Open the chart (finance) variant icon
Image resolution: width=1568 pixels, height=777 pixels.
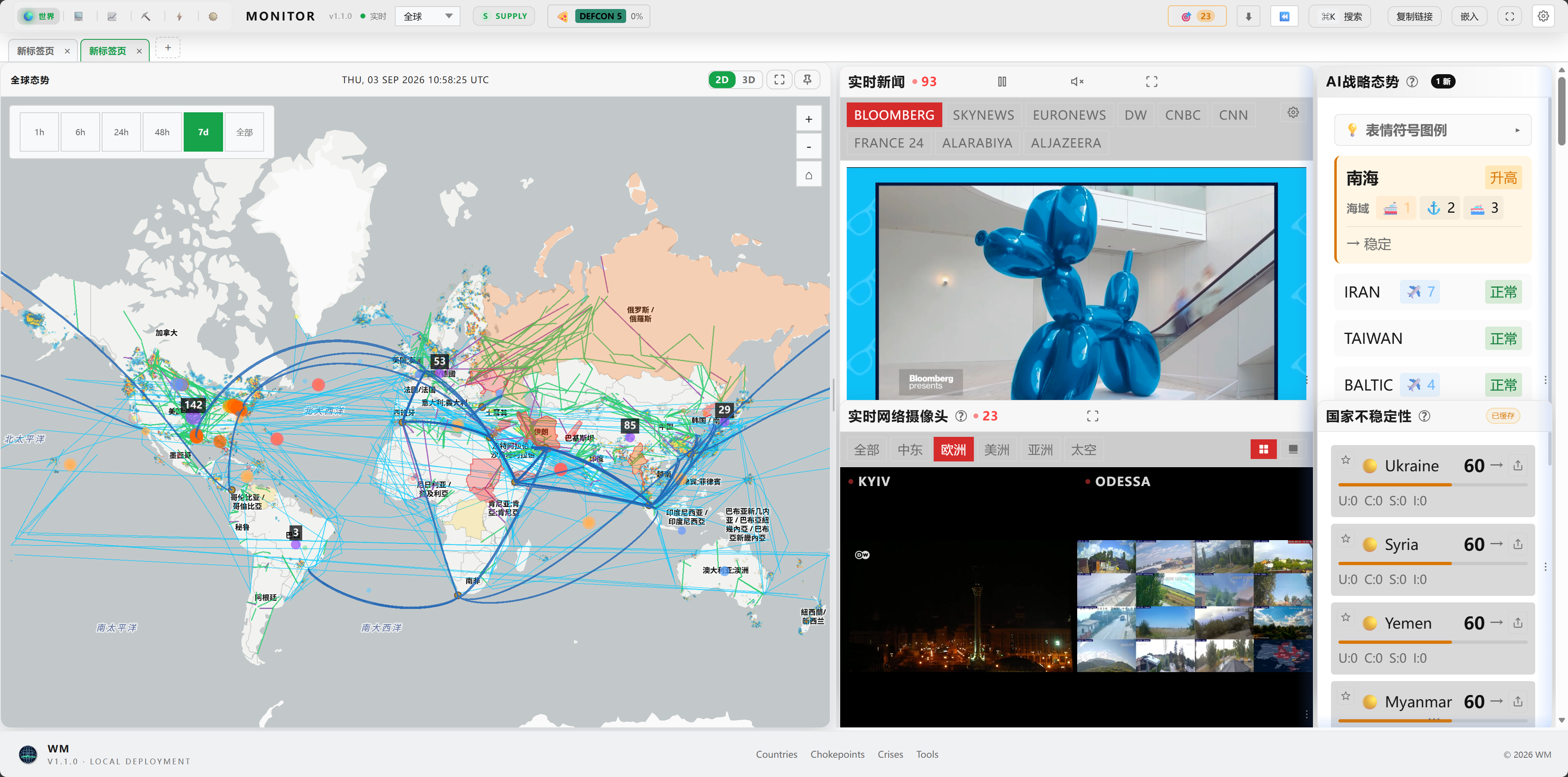112,16
